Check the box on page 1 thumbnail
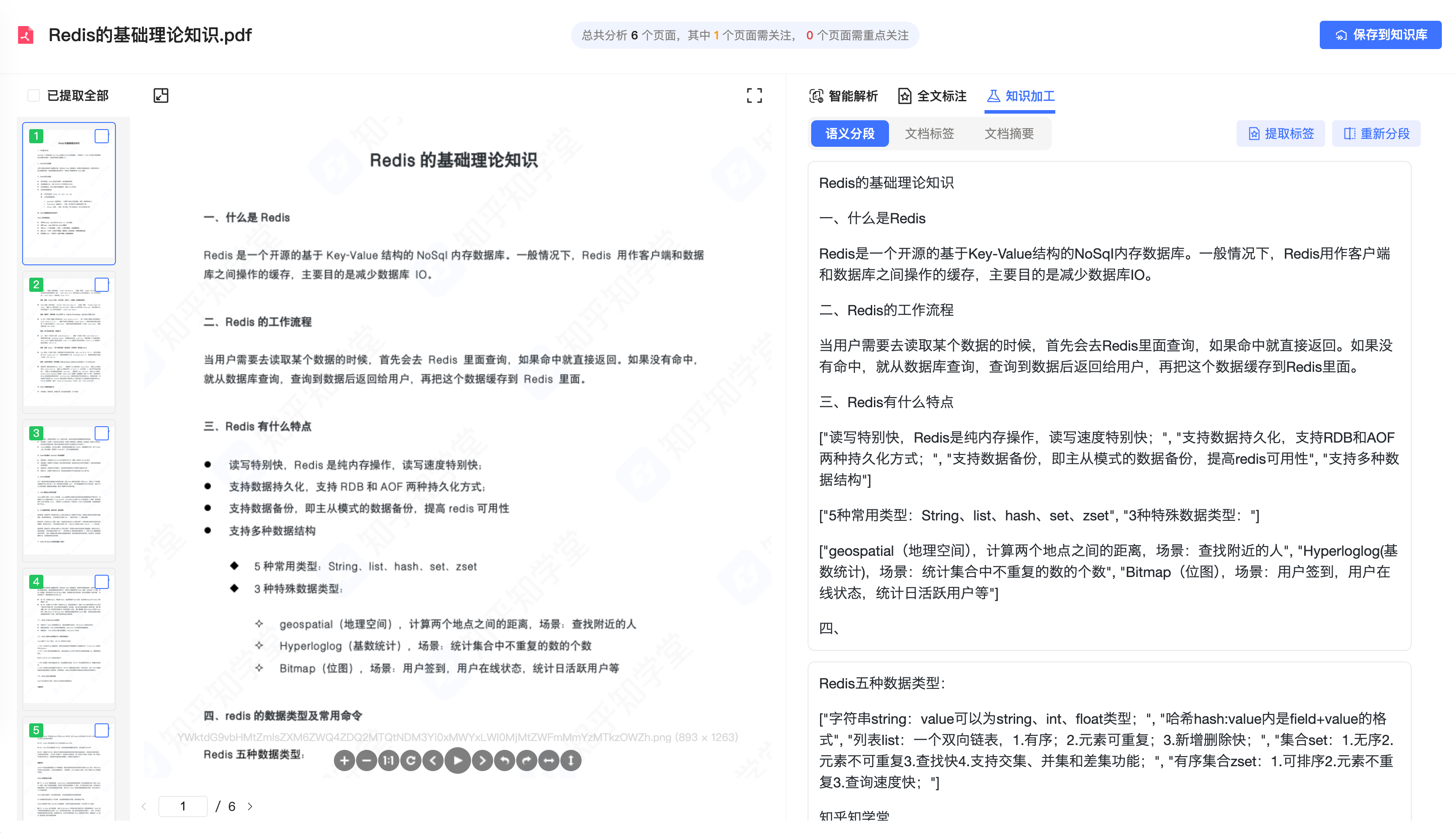This screenshot has height=833, width=1456. [x=102, y=136]
